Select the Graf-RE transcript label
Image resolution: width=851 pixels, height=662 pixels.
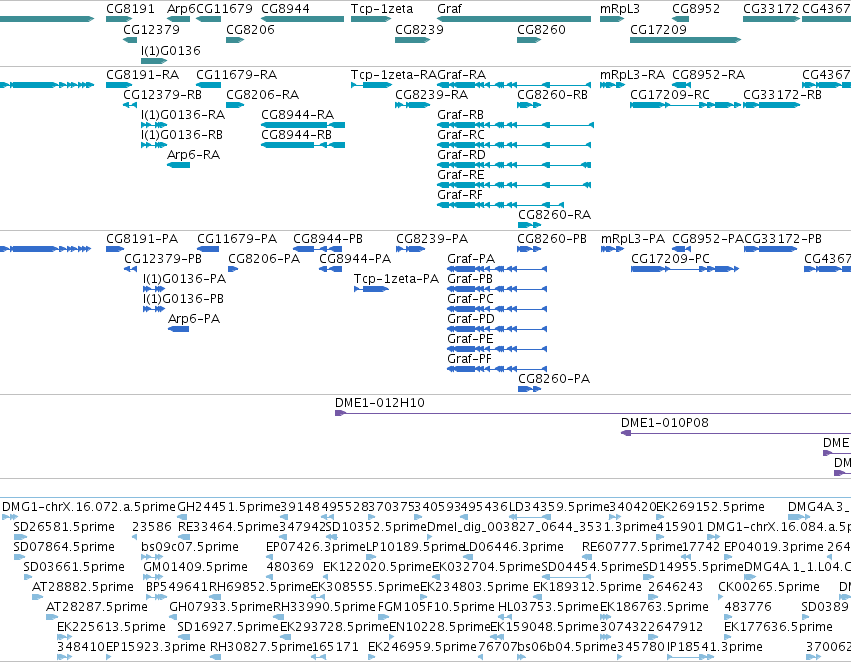click(x=460, y=175)
